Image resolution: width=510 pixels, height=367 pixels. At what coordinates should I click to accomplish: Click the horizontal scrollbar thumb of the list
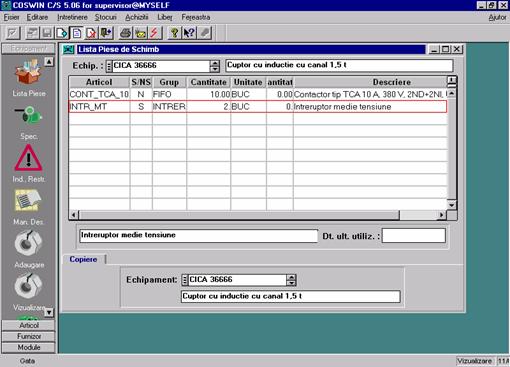[239, 215]
